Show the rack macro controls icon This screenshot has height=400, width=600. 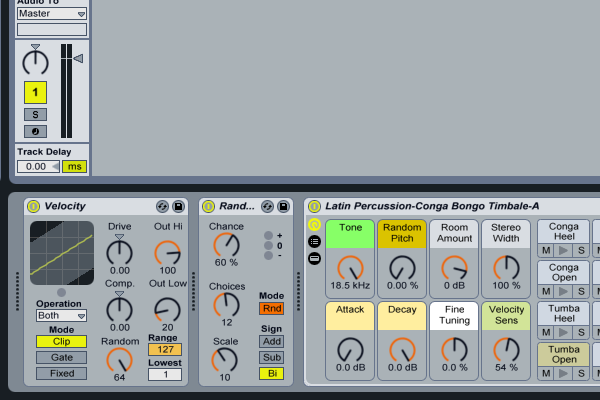pos(314,225)
